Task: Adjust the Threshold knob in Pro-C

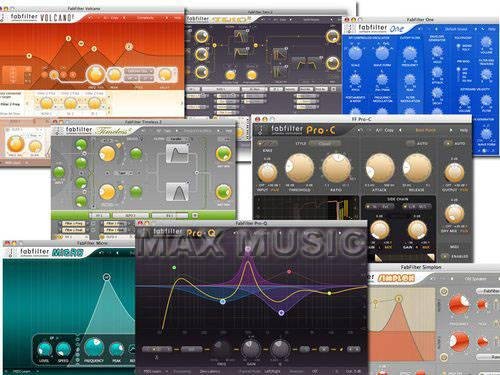Action: [x=299, y=169]
